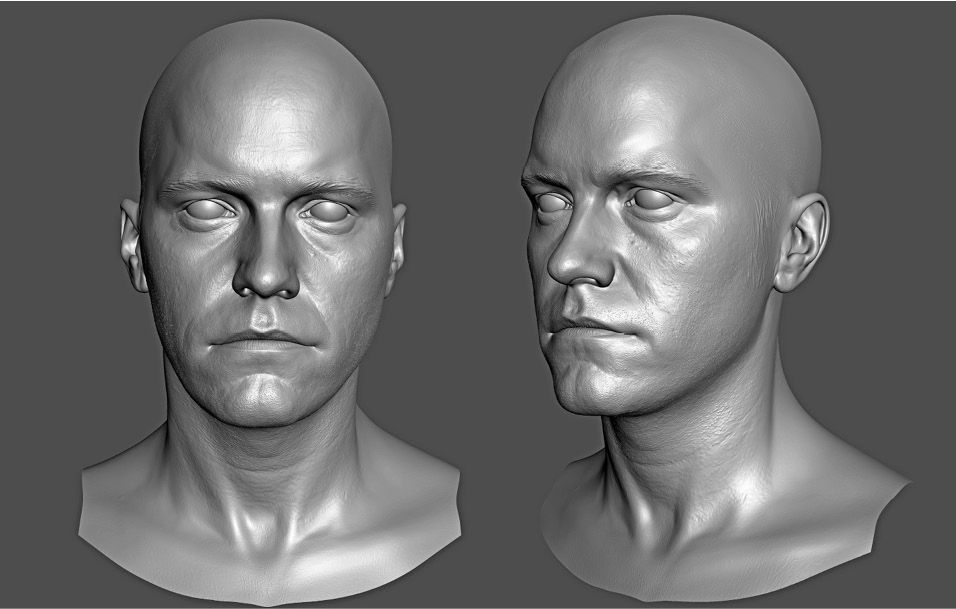Screen dimensions: 956x609
Task: Click the nose tip of the front-facing head
Action: (x=266, y=280)
